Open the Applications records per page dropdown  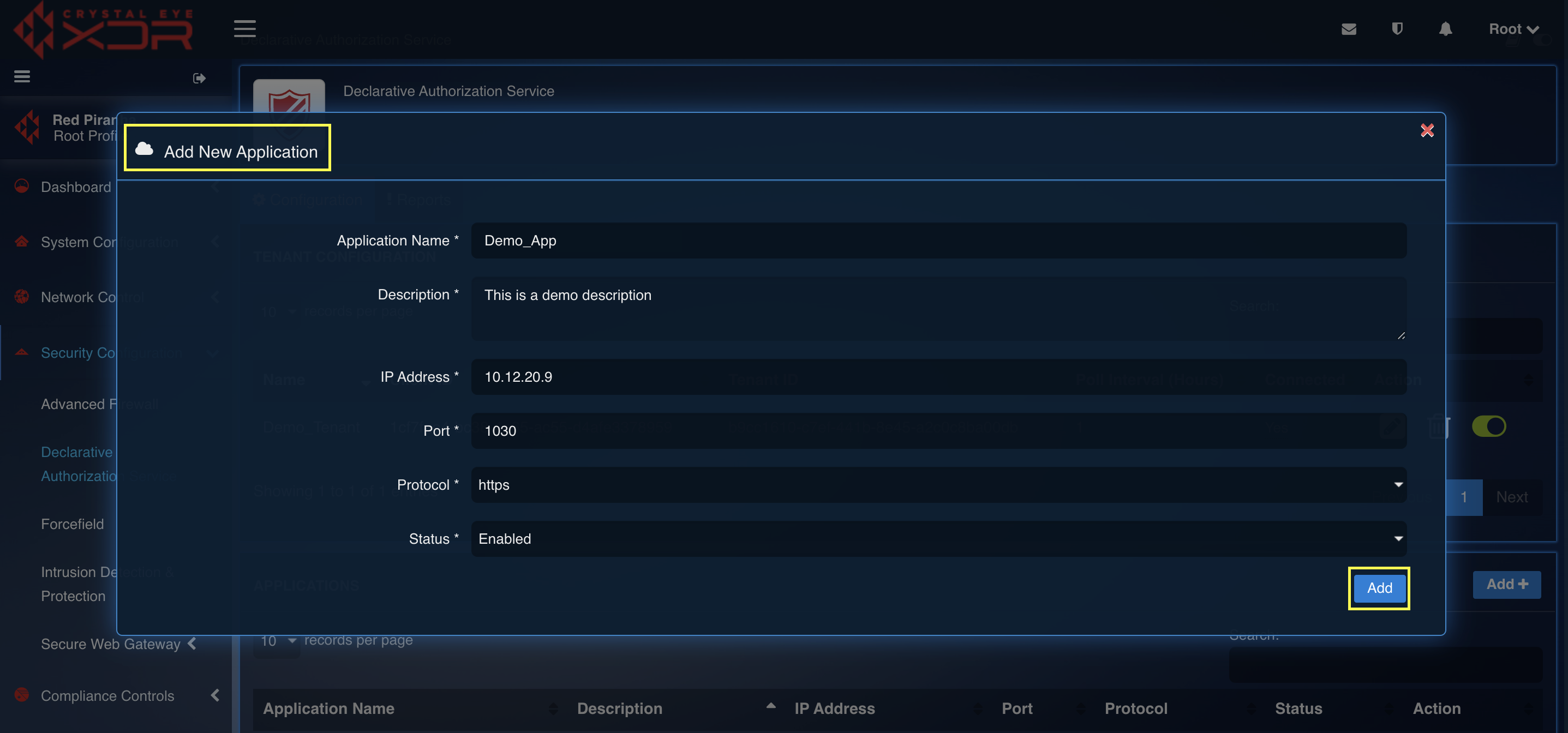[x=278, y=641]
